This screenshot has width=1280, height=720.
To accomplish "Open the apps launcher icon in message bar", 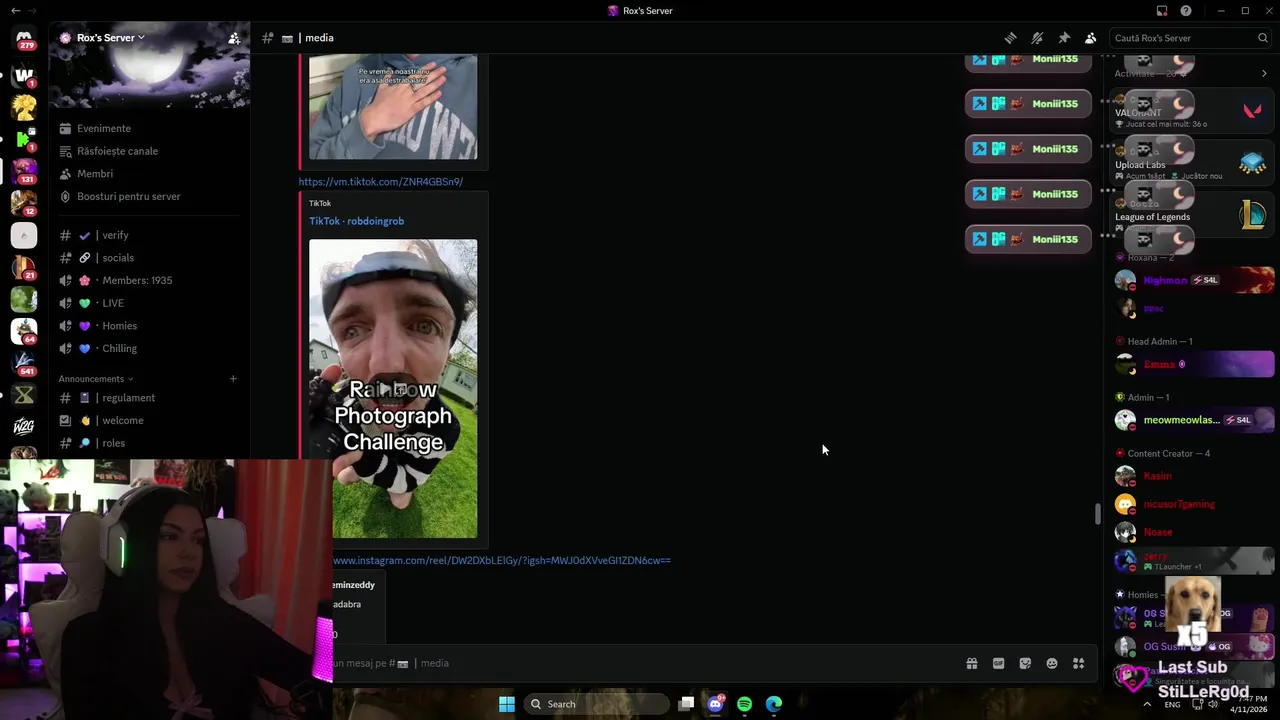I will click(x=1078, y=663).
